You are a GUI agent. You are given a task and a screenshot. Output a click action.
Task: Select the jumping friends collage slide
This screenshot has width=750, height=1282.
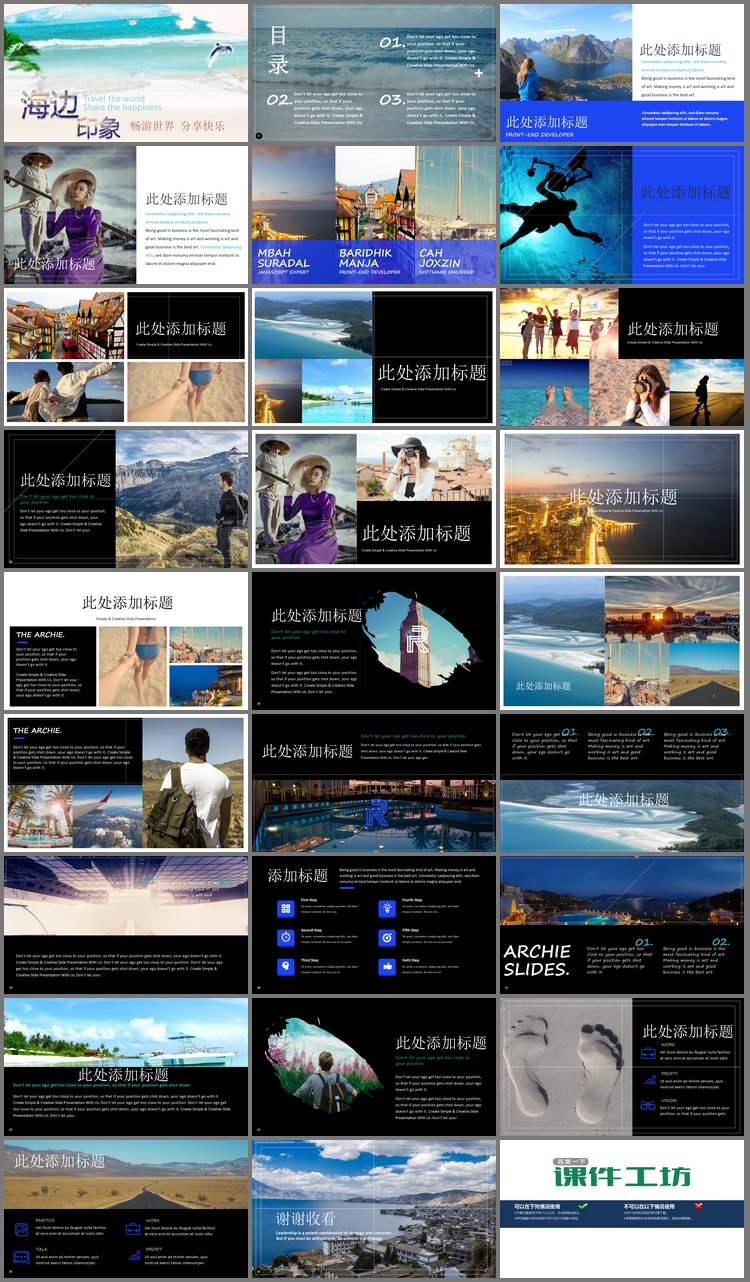(x=622, y=357)
